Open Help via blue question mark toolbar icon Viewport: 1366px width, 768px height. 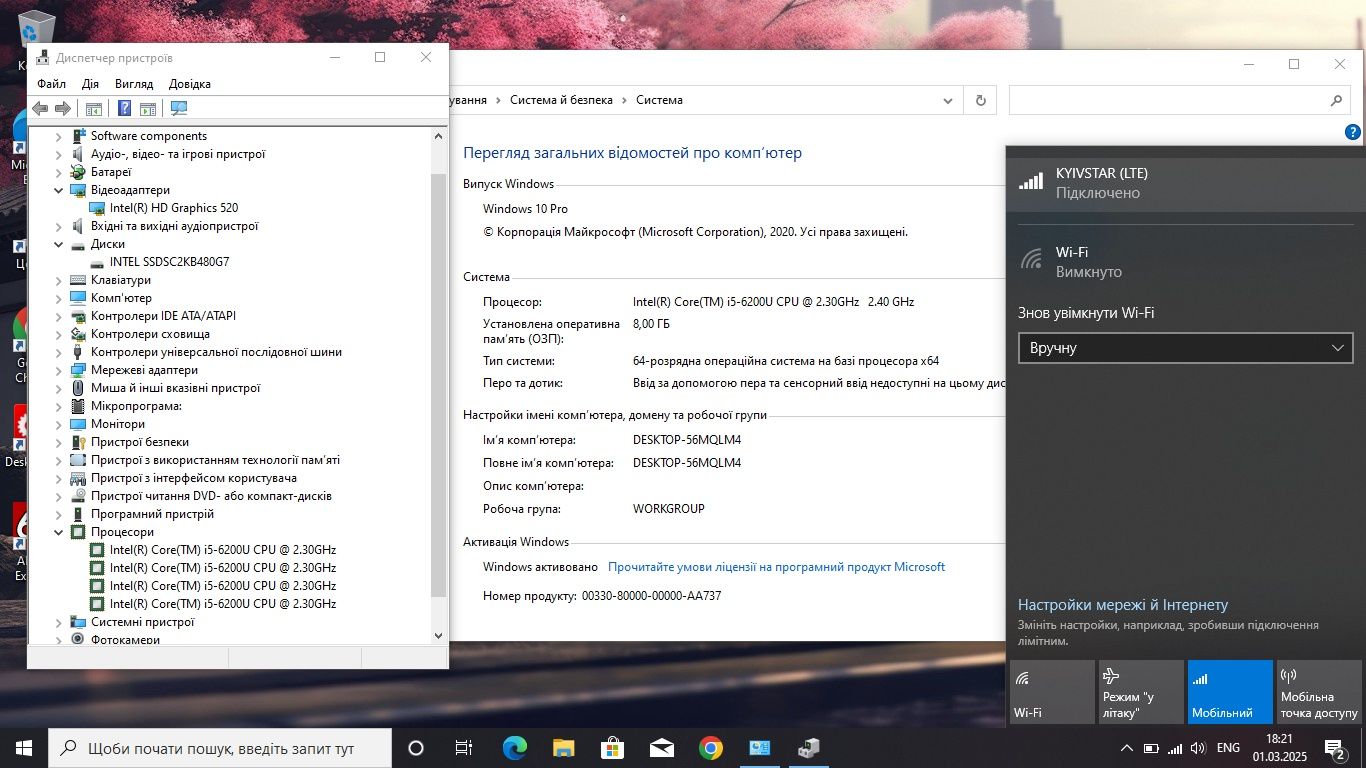pos(125,108)
